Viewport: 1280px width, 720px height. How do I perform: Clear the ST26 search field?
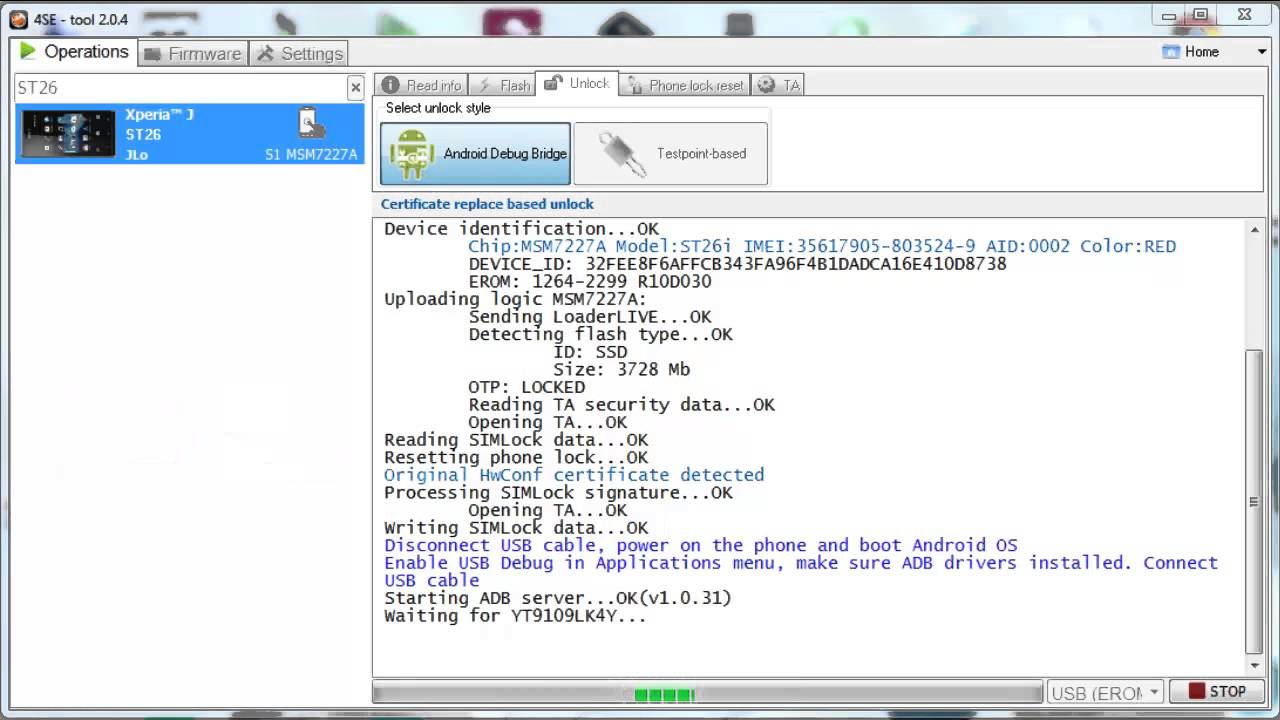point(355,88)
